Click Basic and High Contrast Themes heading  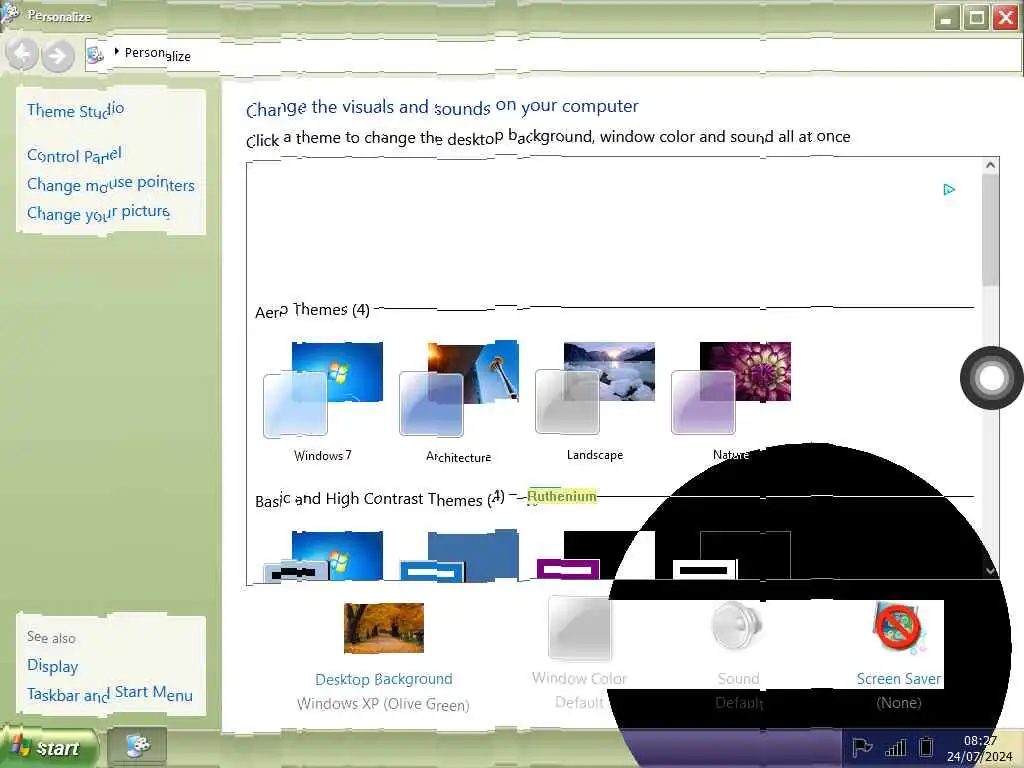(379, 500)
